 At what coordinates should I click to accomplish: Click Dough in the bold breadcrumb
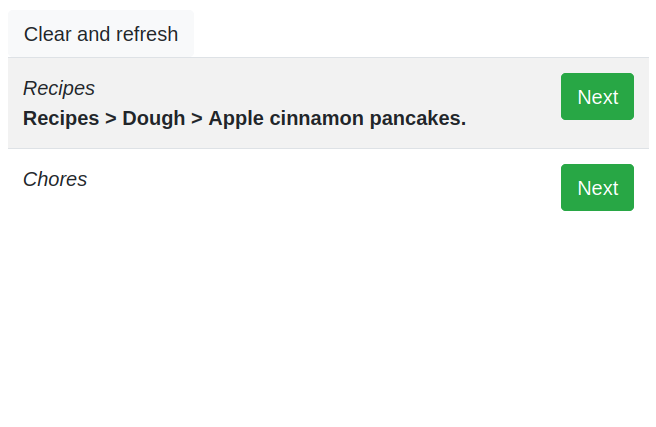154,118
